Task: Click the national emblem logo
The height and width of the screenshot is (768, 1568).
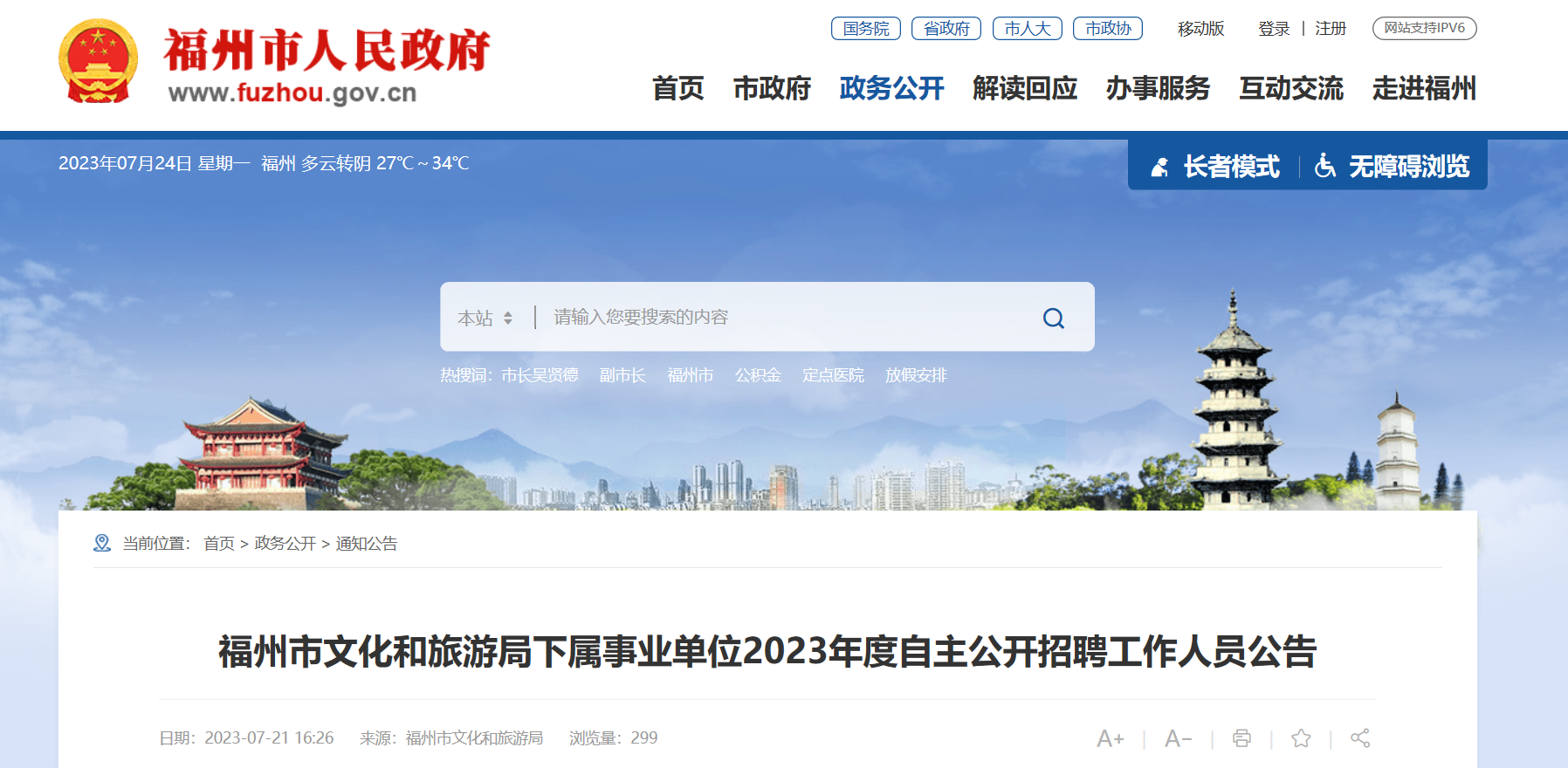Action: click(x=98, y=61)
